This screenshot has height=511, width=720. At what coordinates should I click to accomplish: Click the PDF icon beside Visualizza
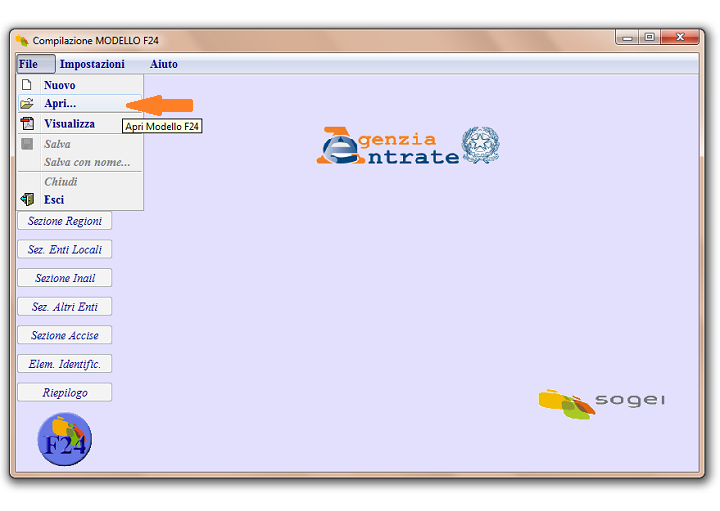click(x=27, y=124)
